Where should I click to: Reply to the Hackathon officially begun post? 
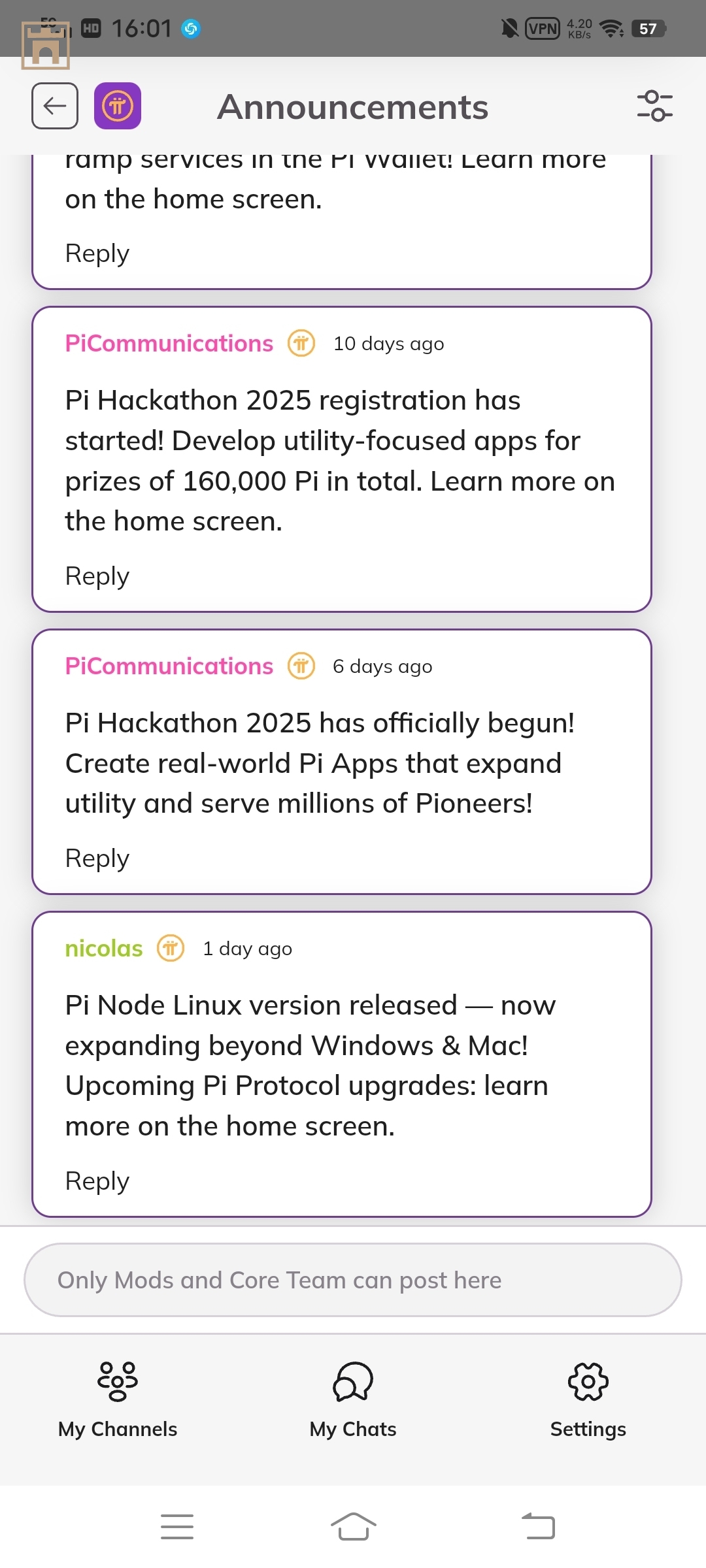pos(97,858)
